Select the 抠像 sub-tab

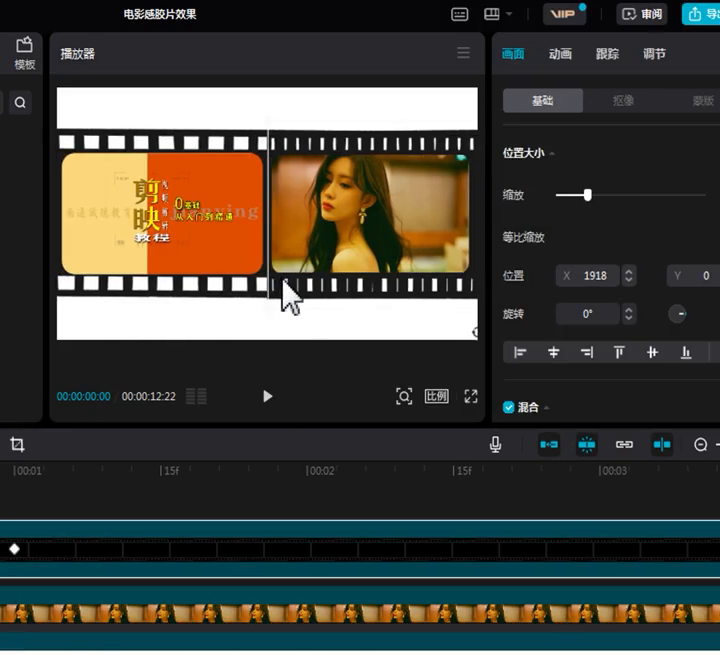tap(623, 101)
